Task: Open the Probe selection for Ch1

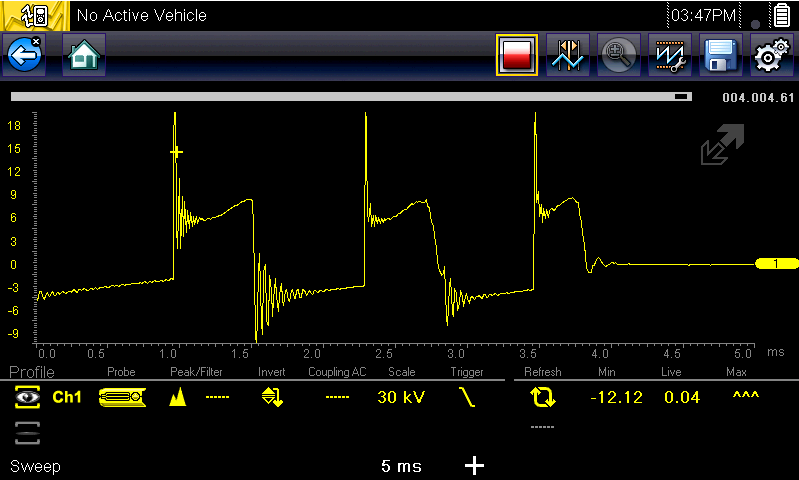Action: pyautogui.click(x=122, y=397)
